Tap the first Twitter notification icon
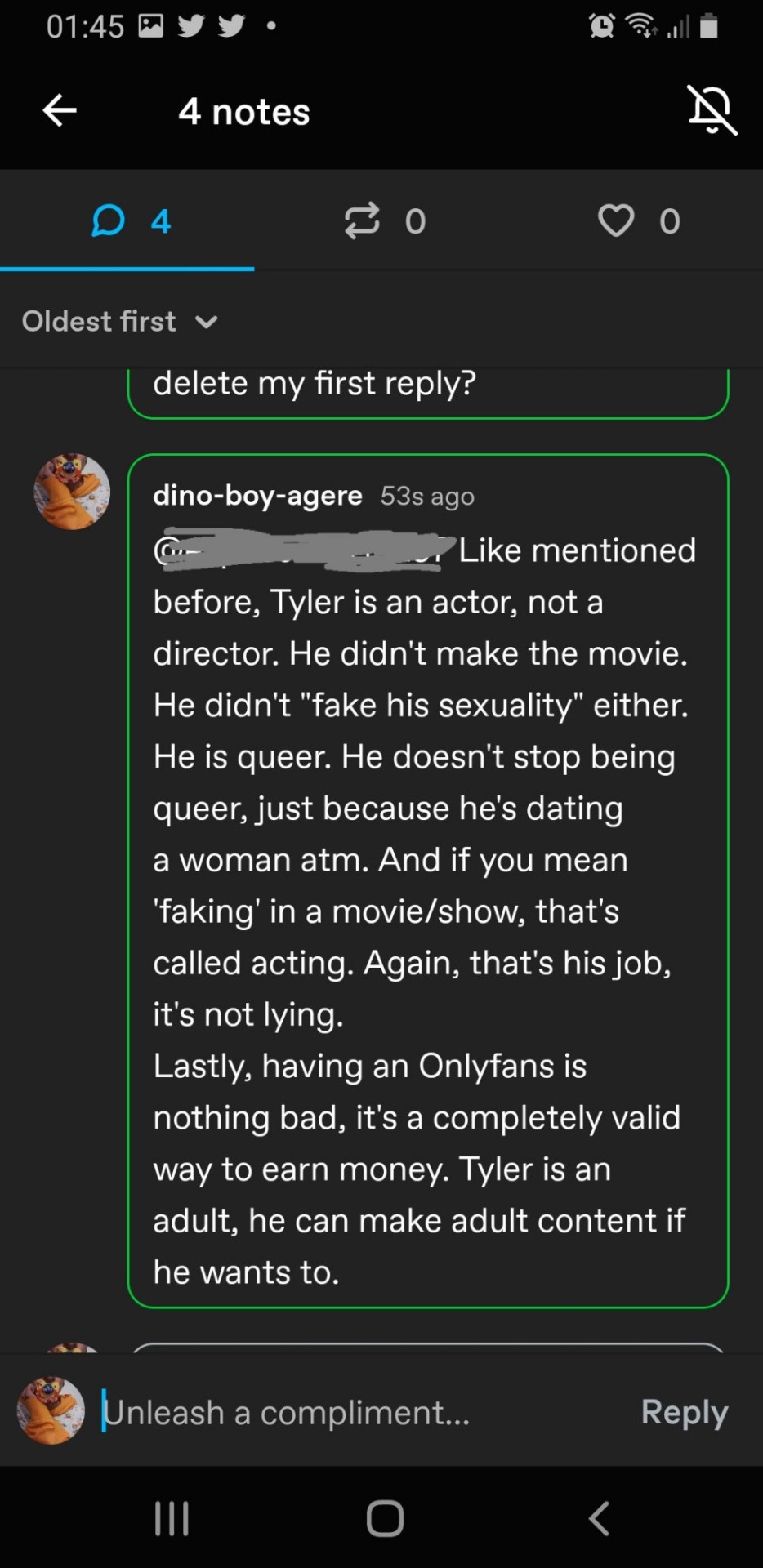 [x=190, y=26]
